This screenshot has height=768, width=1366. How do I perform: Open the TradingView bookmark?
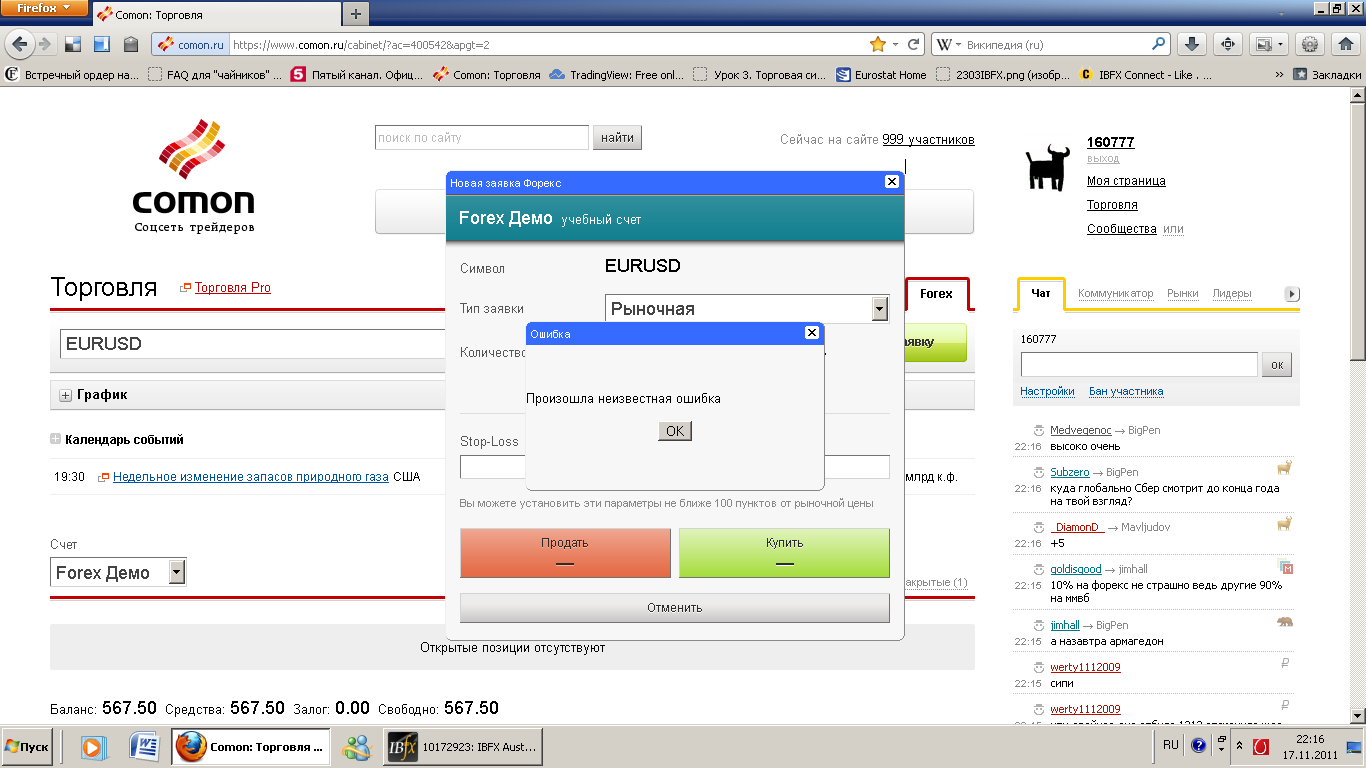(618, 74)
